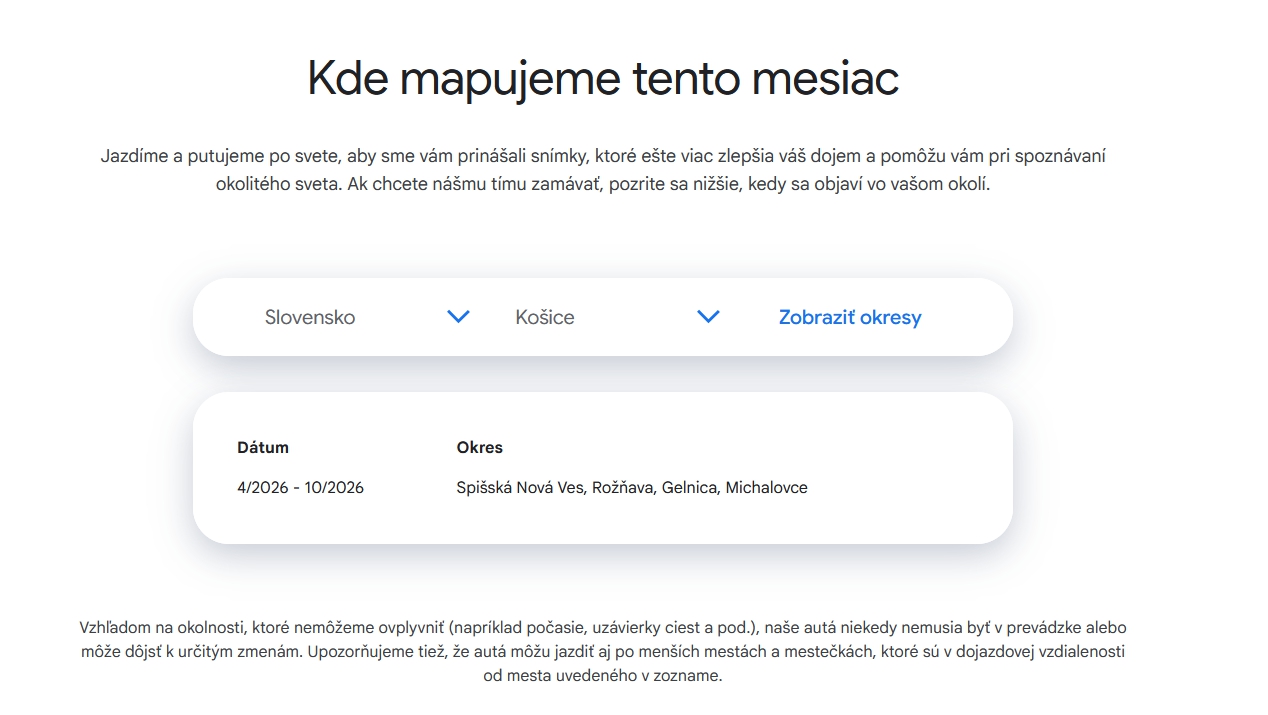
Task: Click the Zobraziť okresy link
Action: pyautogui.click(x=849, y=317)
